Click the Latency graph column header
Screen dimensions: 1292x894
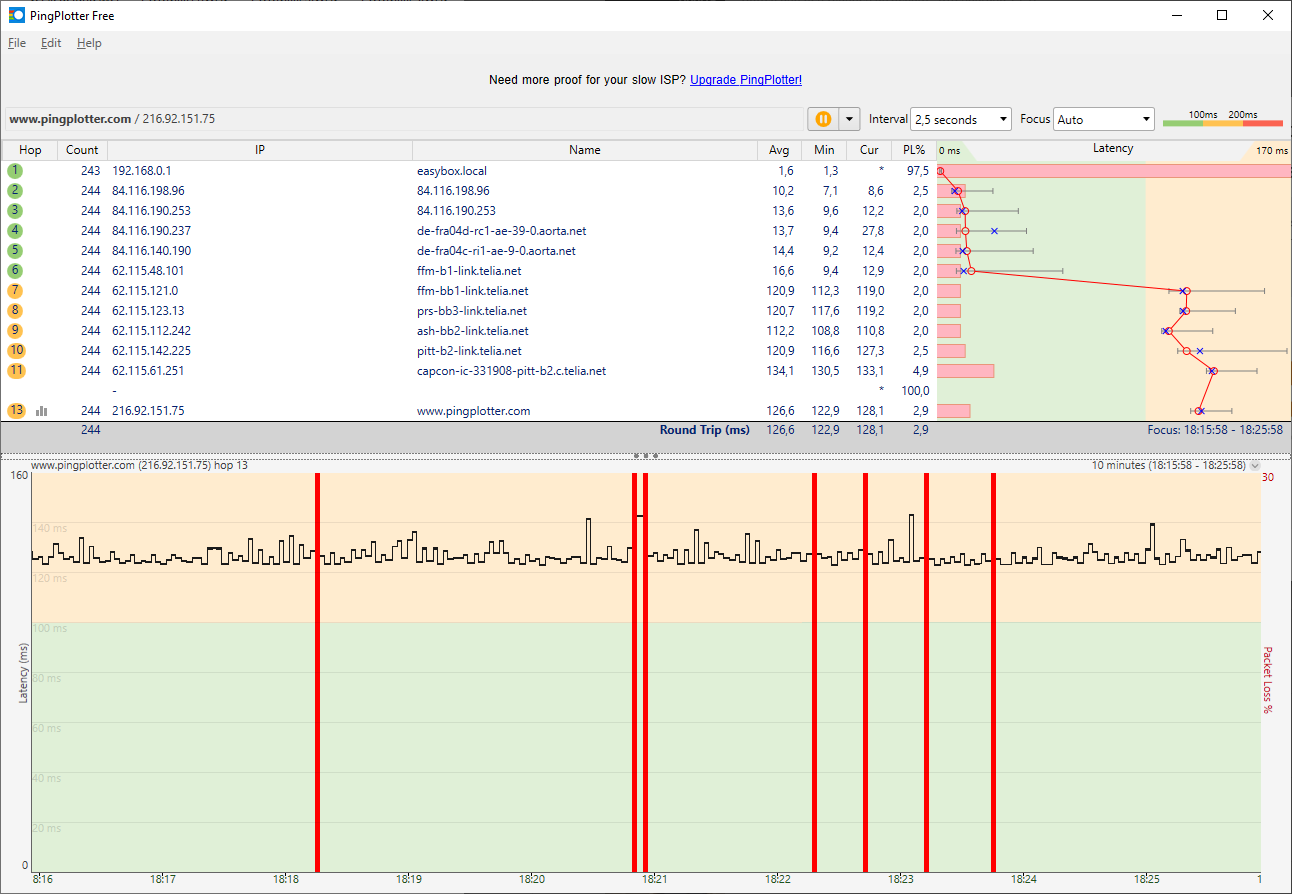click(1113, 149)
